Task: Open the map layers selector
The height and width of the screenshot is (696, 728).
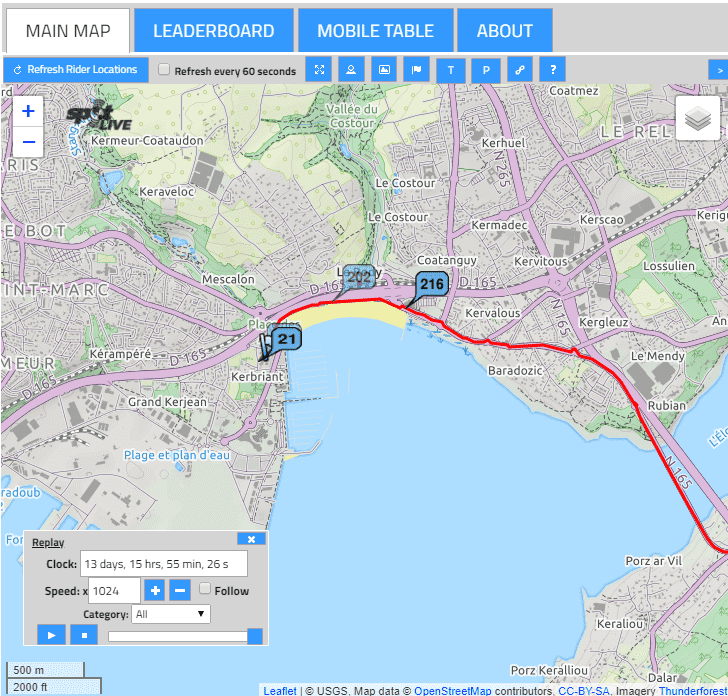Action: click(x=698, y=120)
